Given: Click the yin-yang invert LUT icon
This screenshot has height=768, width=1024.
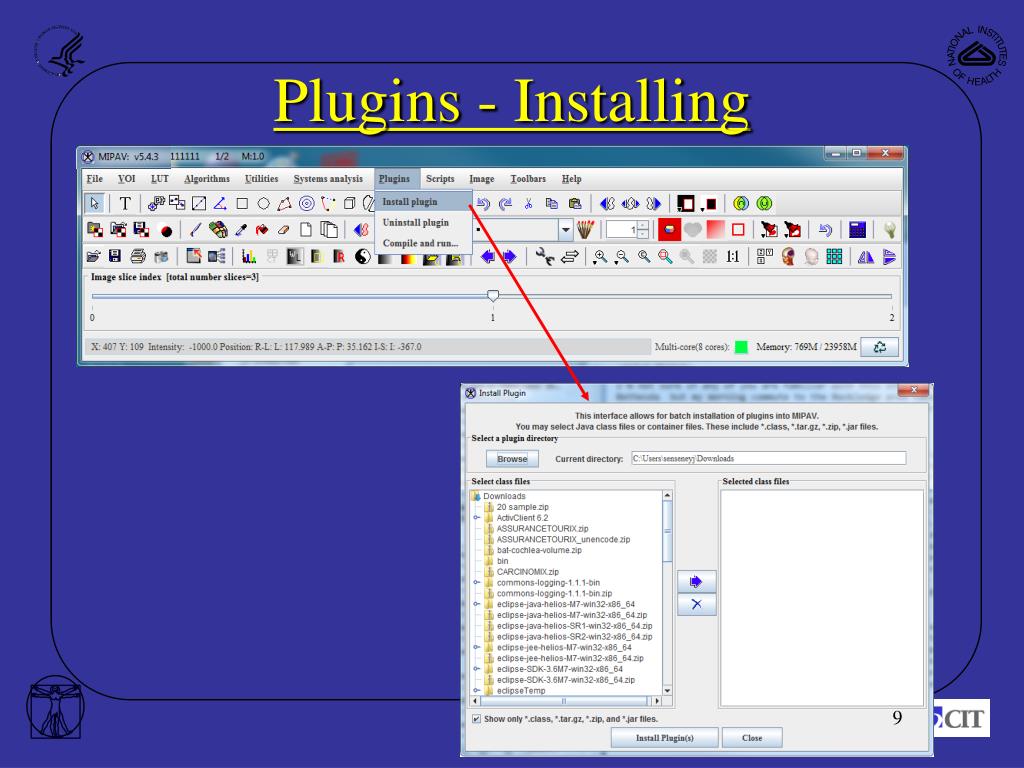Looking at the screenshot, I should coord(362,257).
